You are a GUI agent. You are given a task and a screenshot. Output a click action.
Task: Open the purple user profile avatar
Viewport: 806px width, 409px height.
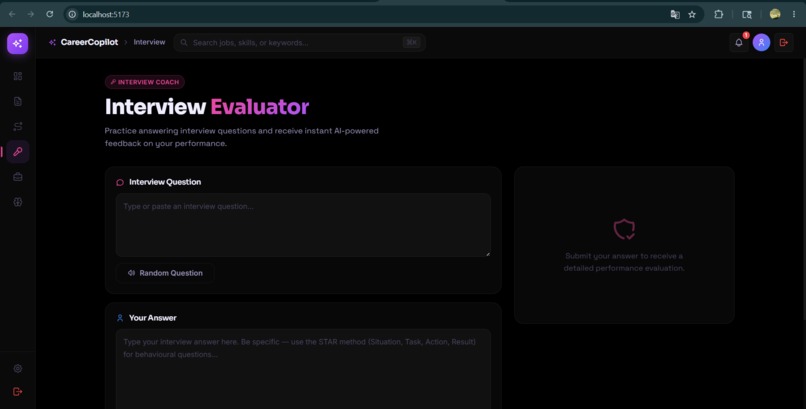(761, 43)
